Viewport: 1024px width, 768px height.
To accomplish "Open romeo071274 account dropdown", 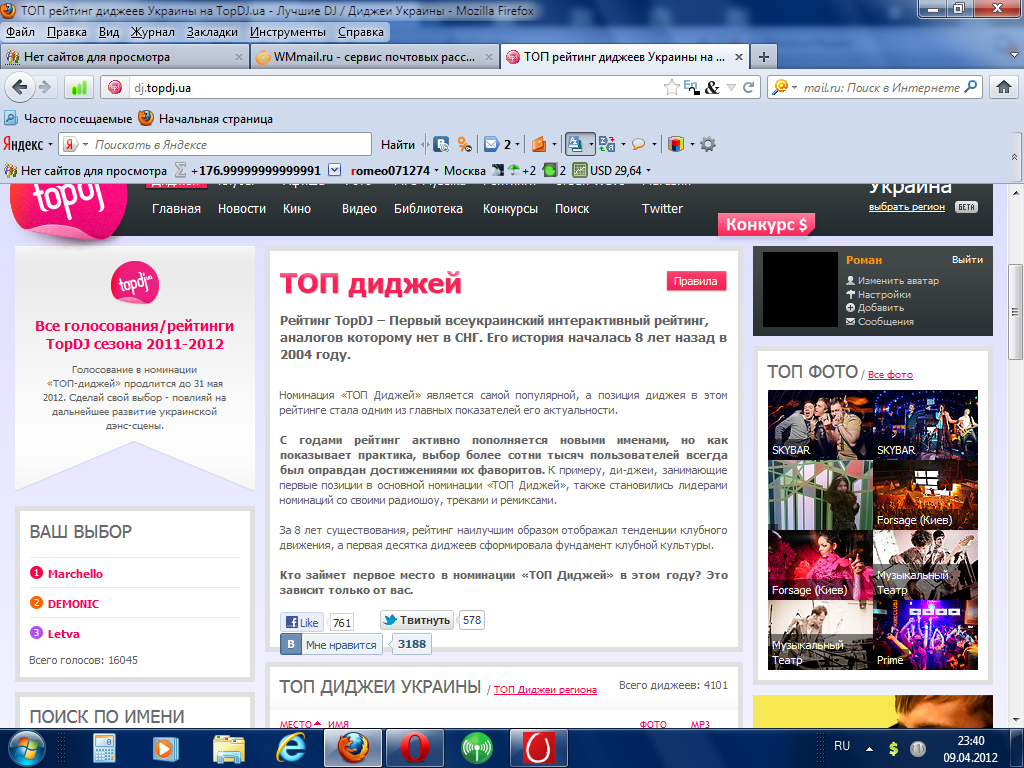I will point(436,170).
